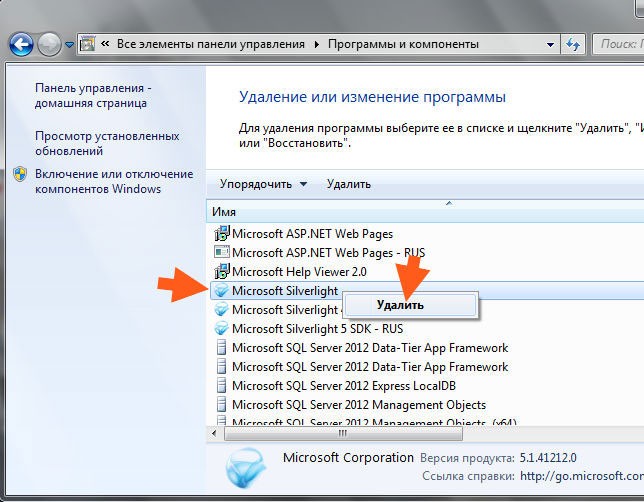Select 'Microsoft ASP.NET Web Pages' entry
The height and width of the screenshot is (502, 644).
click(312, 234)
